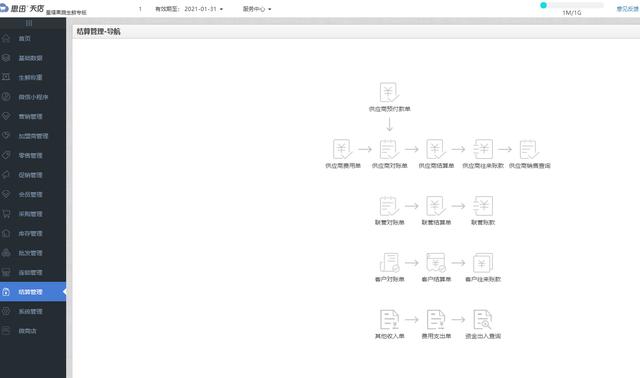The width and height of the screenshot is (640, 378).
Task: Open 客户对账单 icon
Action: (389, 263)
